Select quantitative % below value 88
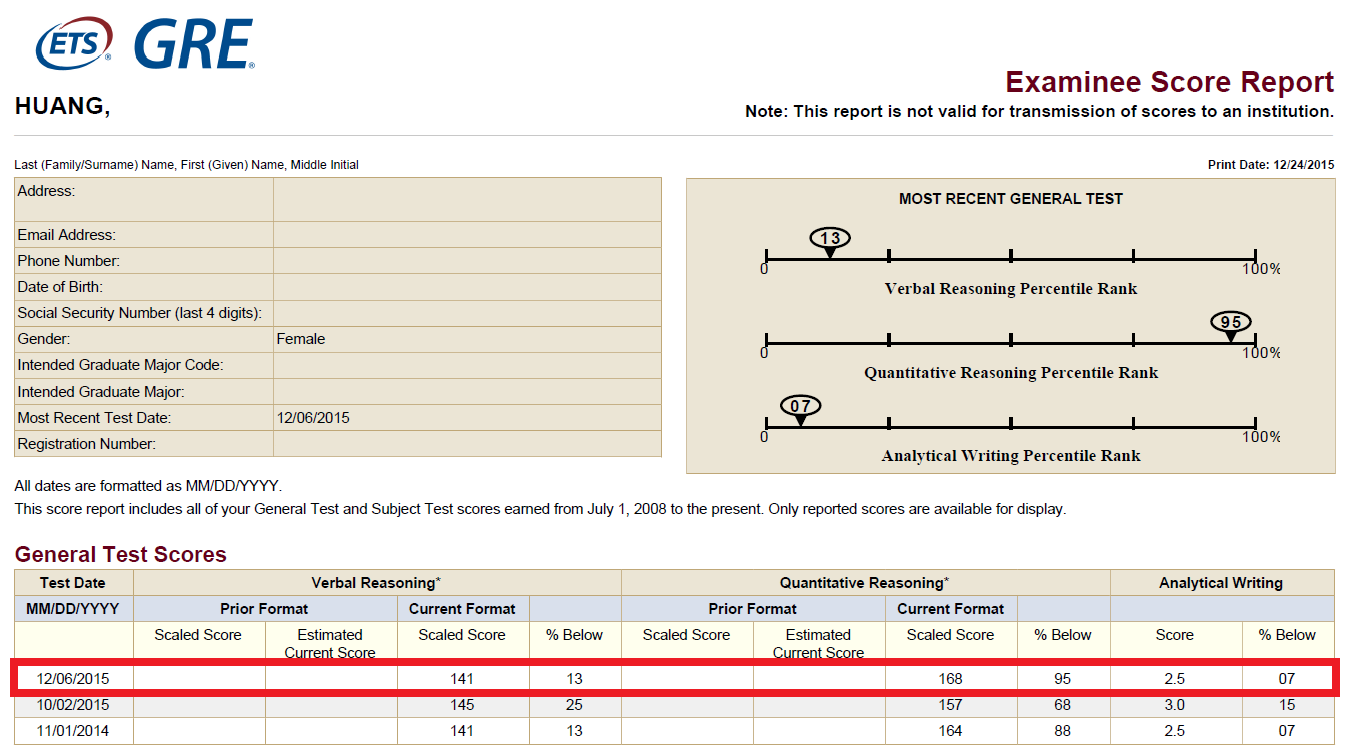 pyautogui.click(x=1062, y=731)
